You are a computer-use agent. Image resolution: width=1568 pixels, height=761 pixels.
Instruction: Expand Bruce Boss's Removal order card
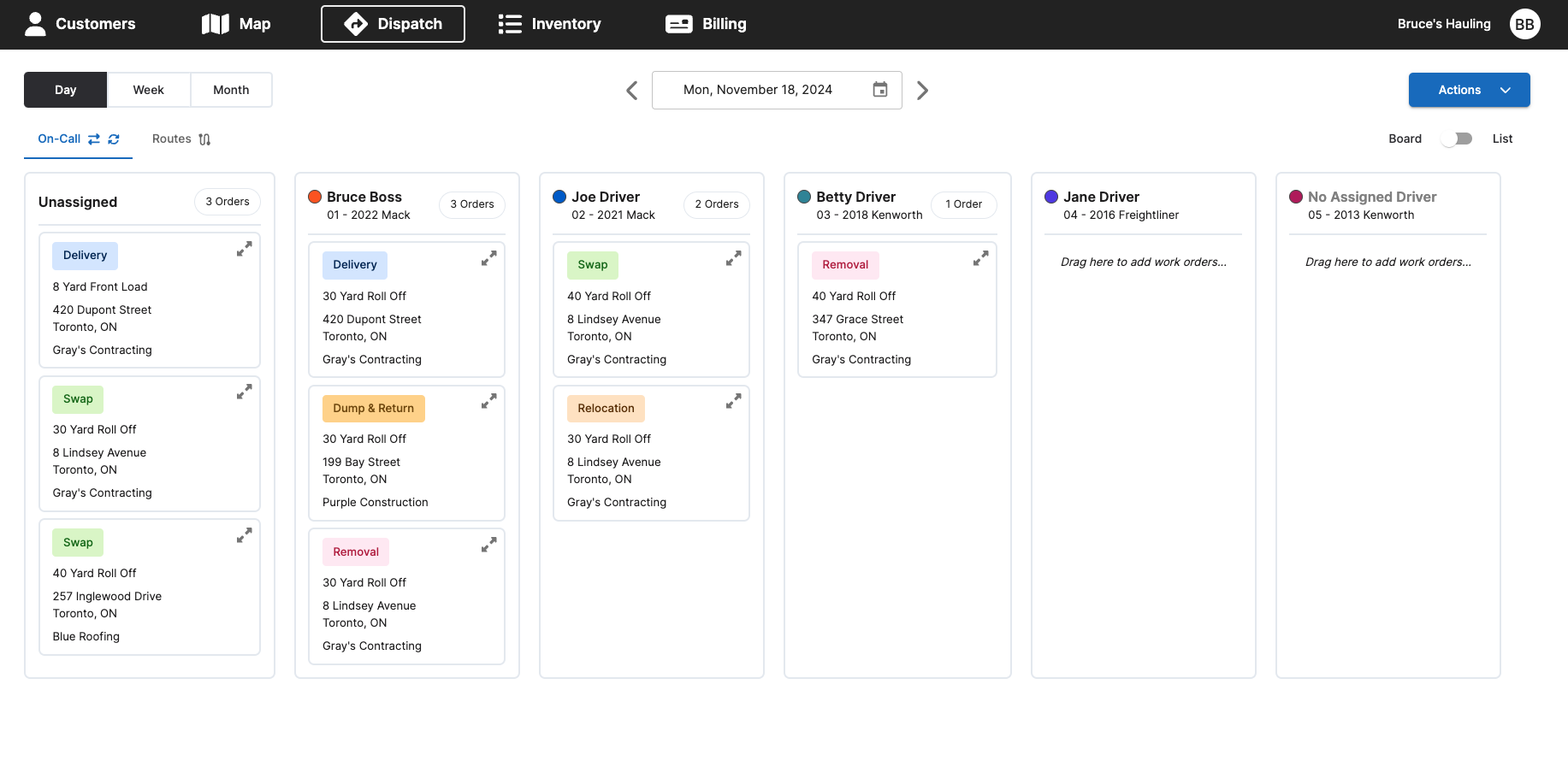488,545
